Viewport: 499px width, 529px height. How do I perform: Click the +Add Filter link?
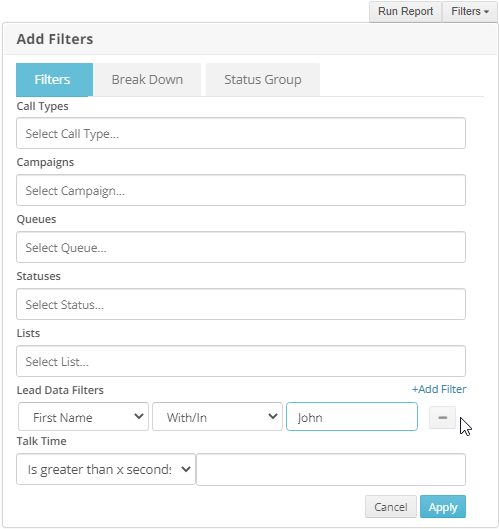439,389
